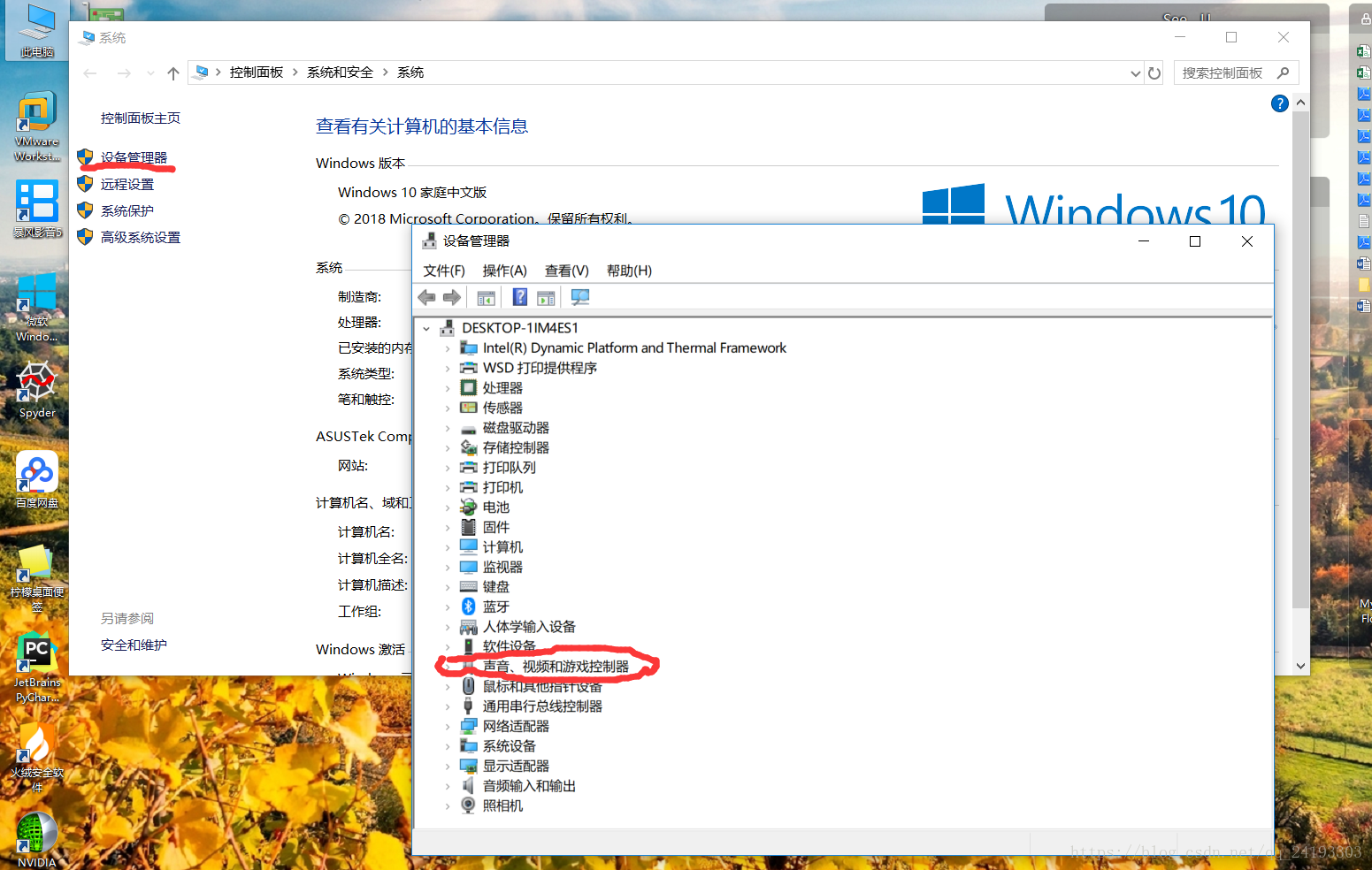Image resolution: width=1372 pixels, height=870 pixels.
Task: Click the up-level arrow in System window navigation
Action: 173,73
